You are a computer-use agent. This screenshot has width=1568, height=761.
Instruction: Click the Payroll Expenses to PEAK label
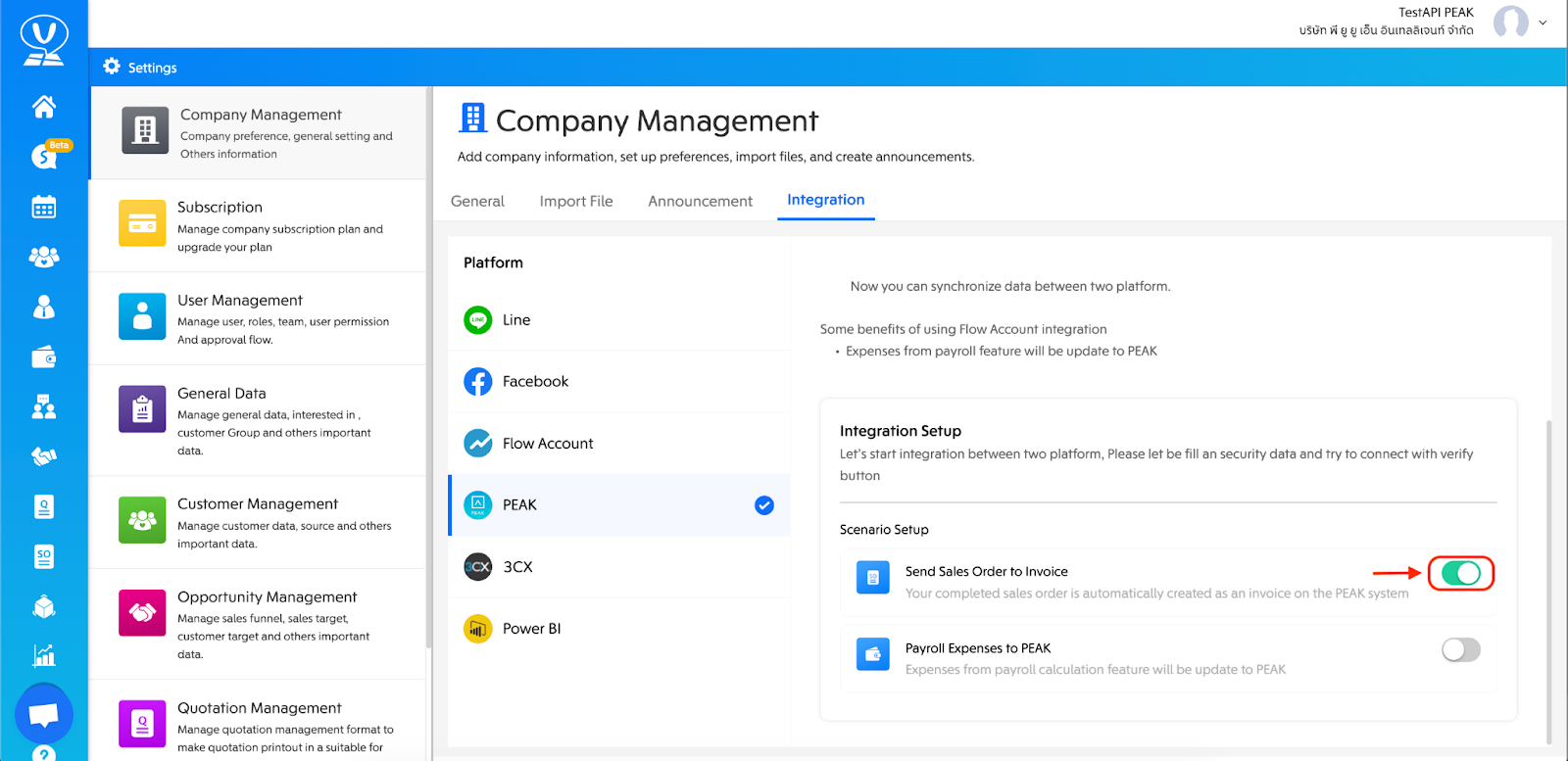pos(978,648)
